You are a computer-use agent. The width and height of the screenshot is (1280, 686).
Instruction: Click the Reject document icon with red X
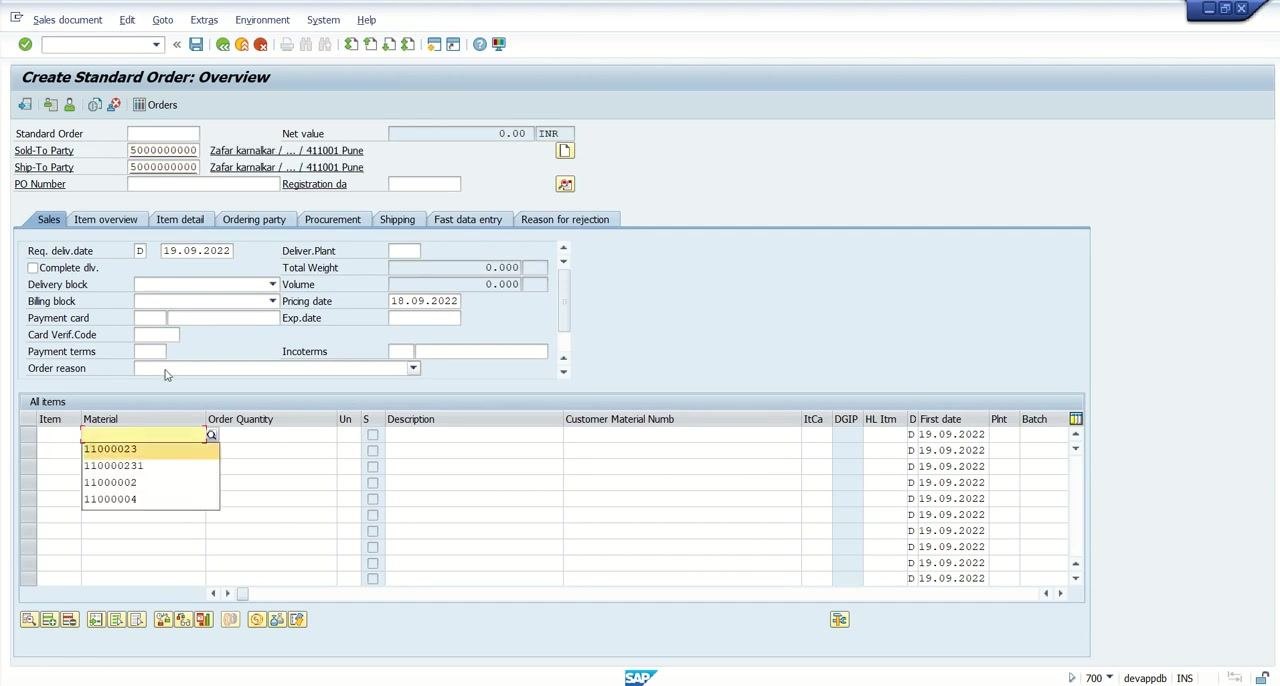[114, 105]
